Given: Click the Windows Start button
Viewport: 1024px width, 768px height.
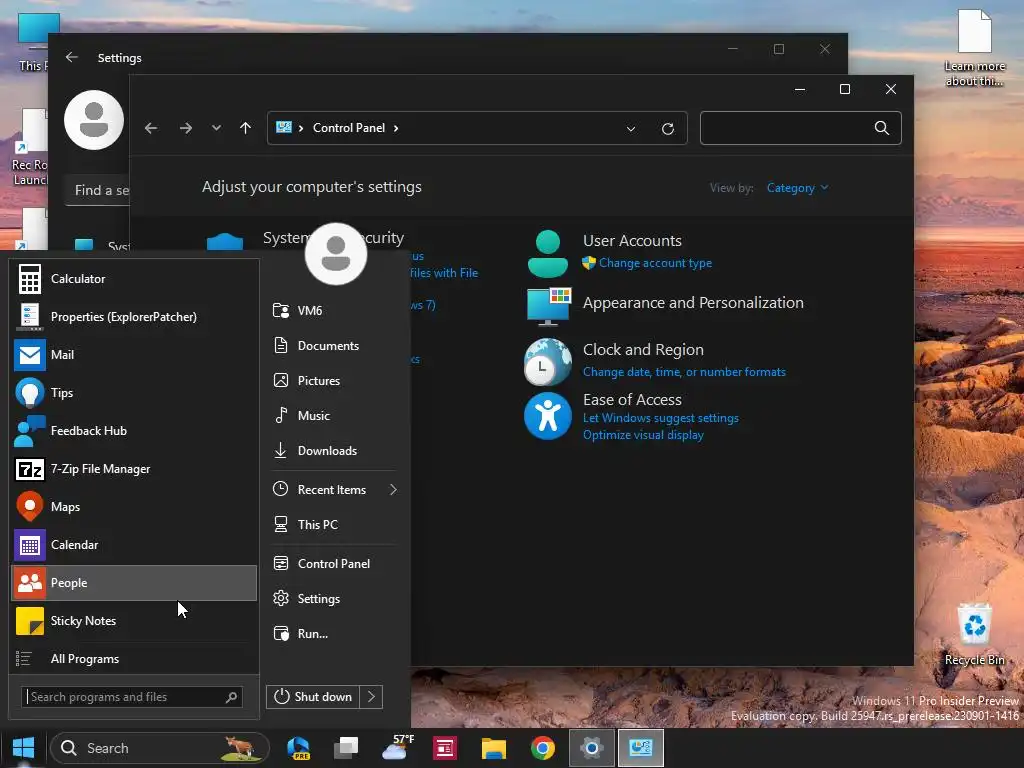Looking at the screenshot, I should (x=24, y=748).
